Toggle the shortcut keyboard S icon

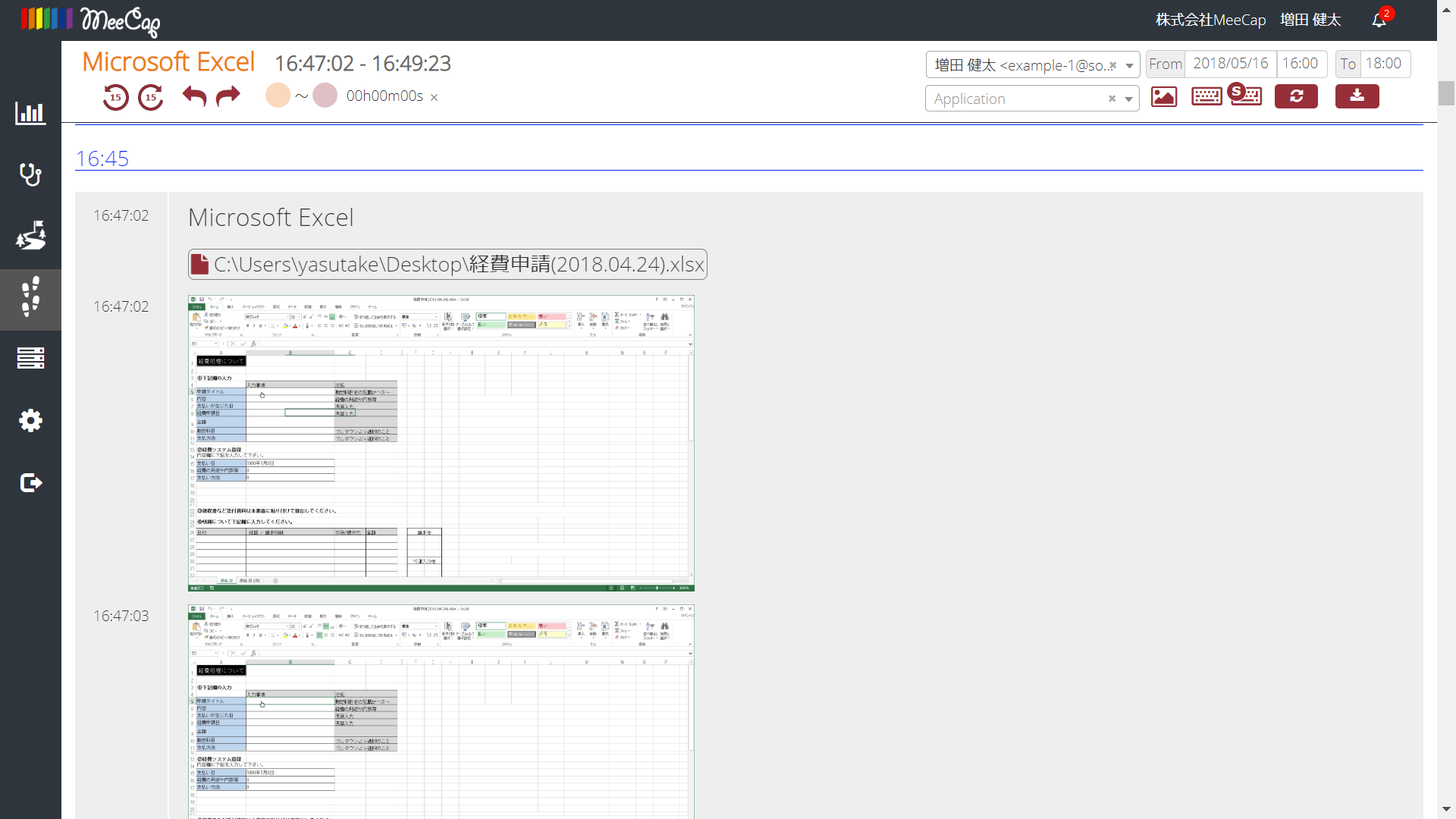pos(1245,95)
